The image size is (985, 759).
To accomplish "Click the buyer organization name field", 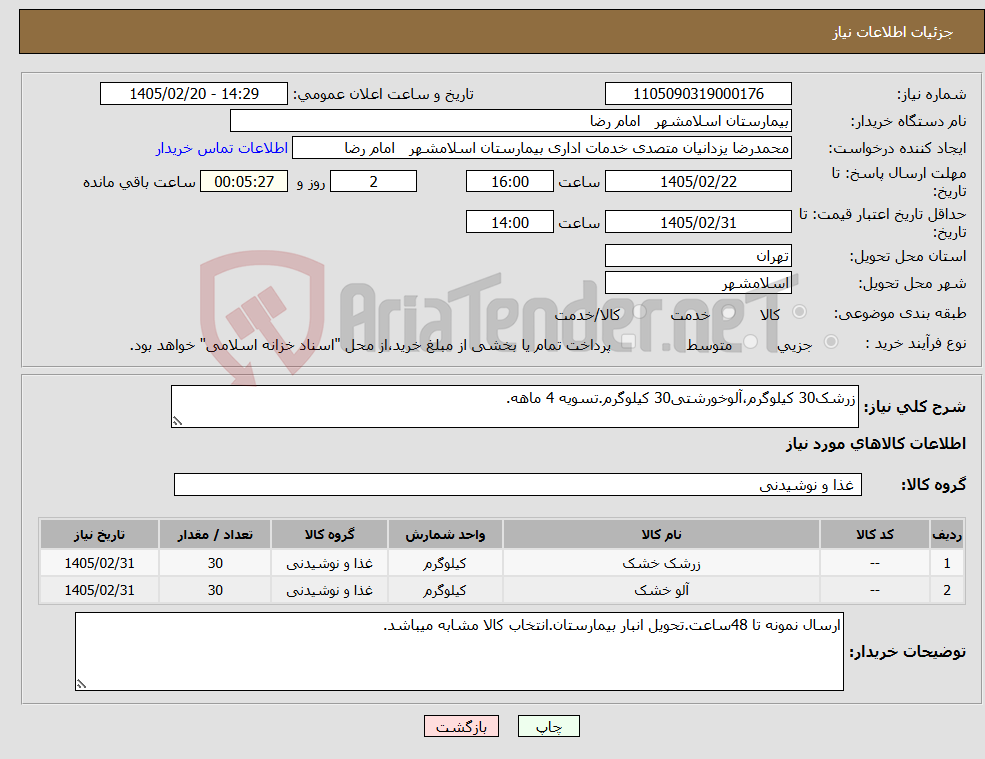I will point(511,121).
